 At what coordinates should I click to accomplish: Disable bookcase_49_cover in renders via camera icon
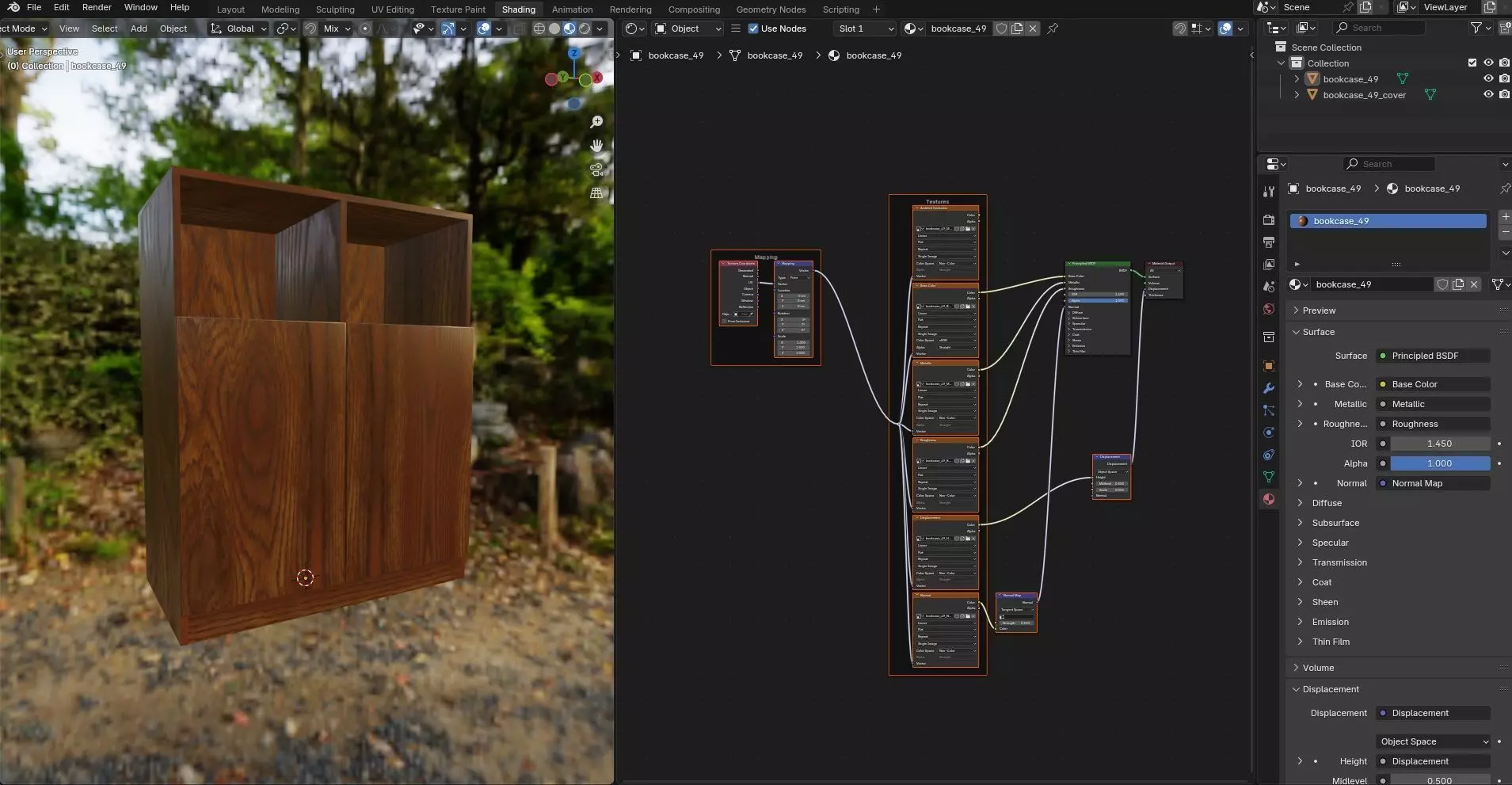[x=1504, y=95]
